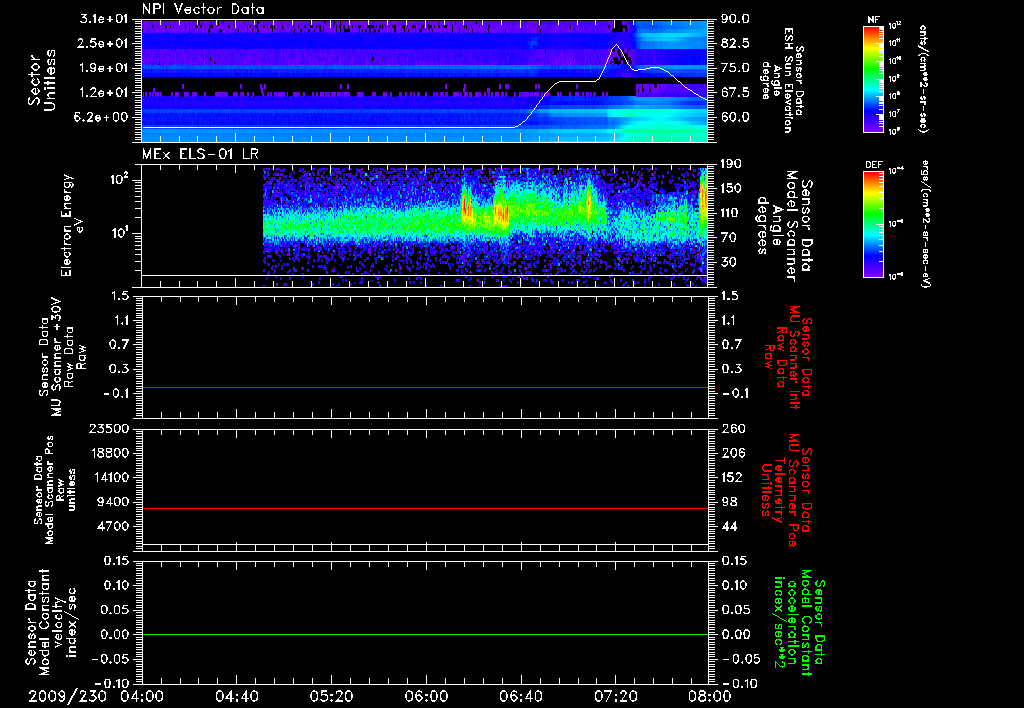
Task: Click the 3.1e+01 sector tick value
Action: click(104, 19)
